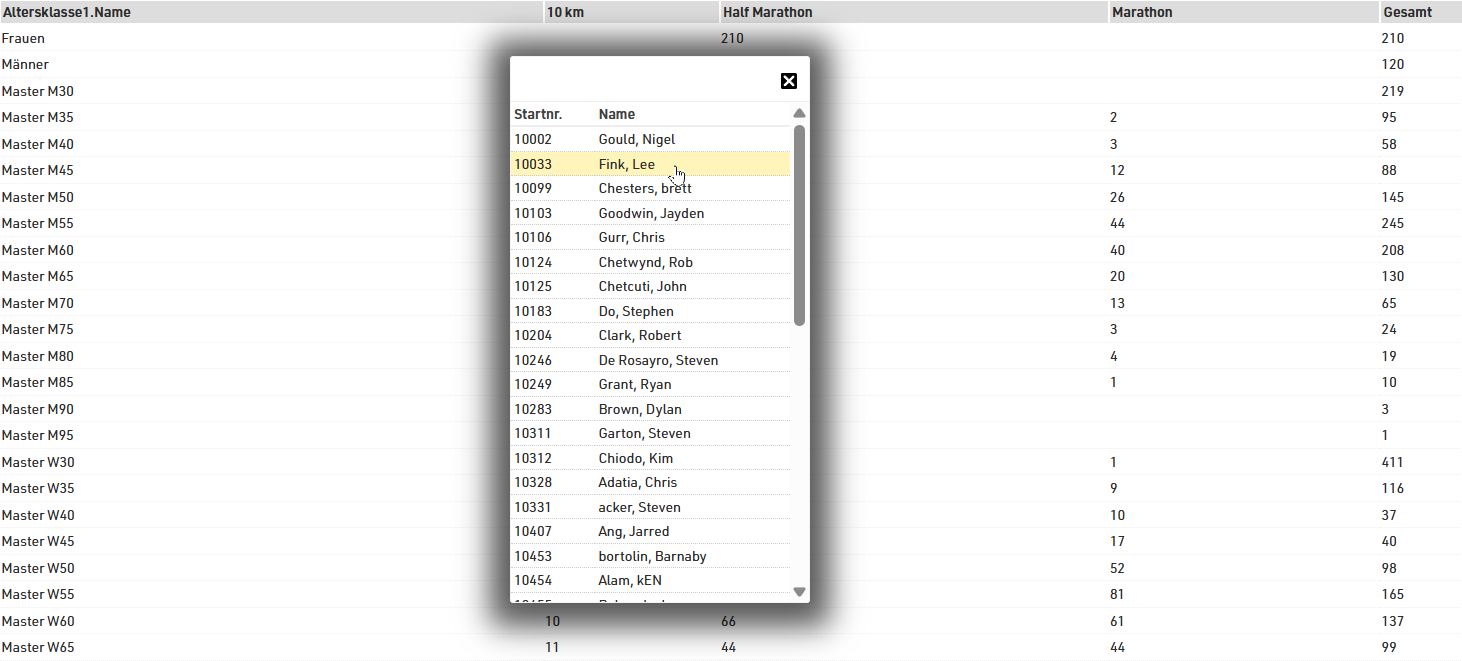Choose Goodwin, Jayden from the list
The height and width of the screenshot is (661, 1462).
tap(650, 213)
